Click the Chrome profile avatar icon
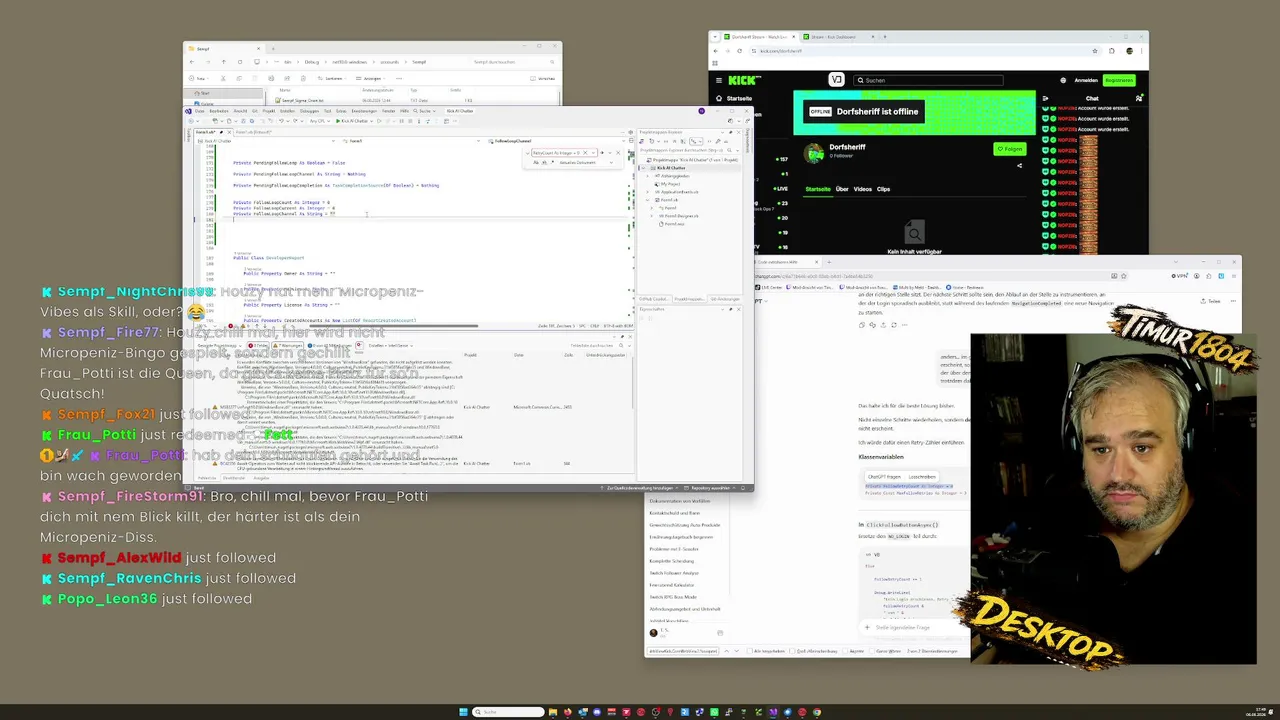 [1129, 51]
